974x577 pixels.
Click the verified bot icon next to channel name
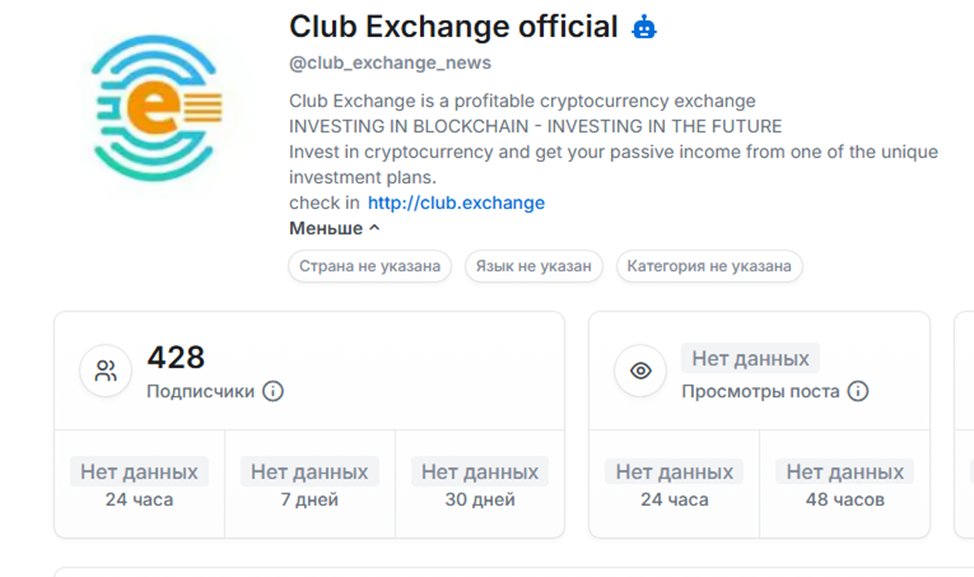point(643,26)
